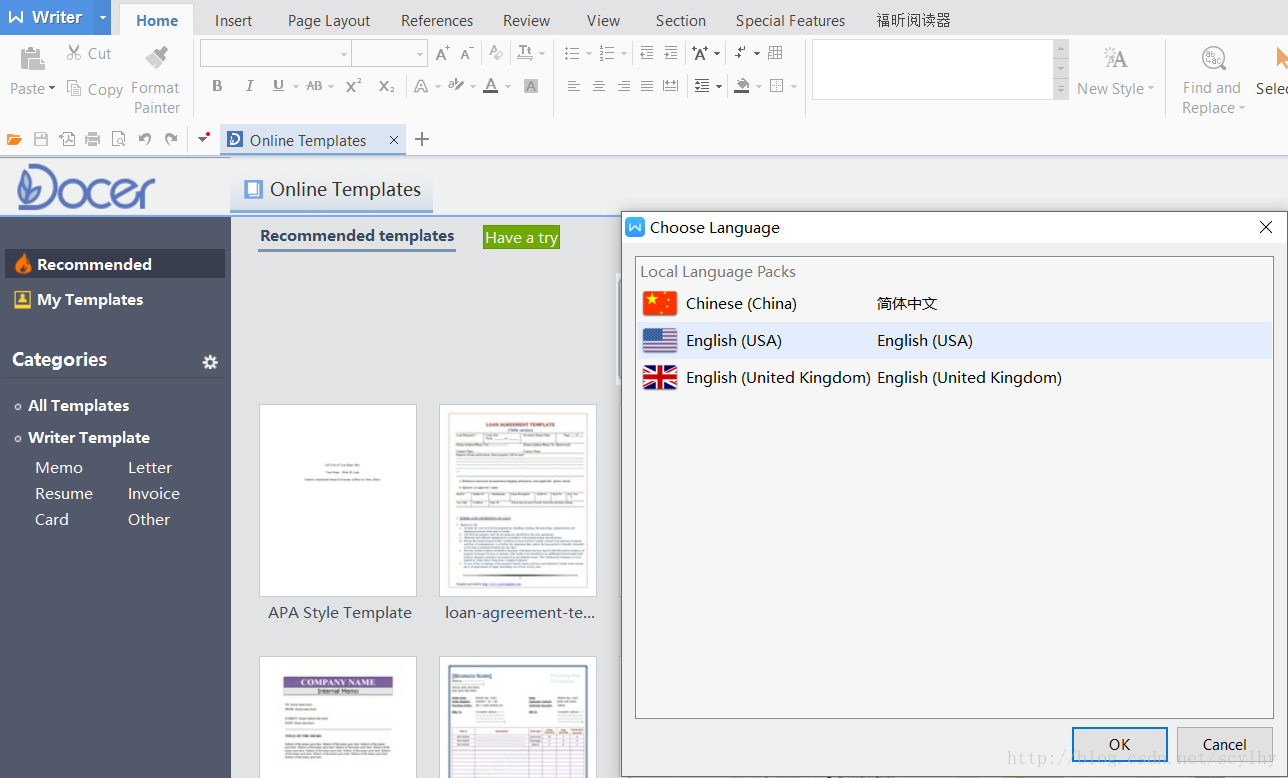Click the open folder icon in quick toolbar

tap(14, 139)
